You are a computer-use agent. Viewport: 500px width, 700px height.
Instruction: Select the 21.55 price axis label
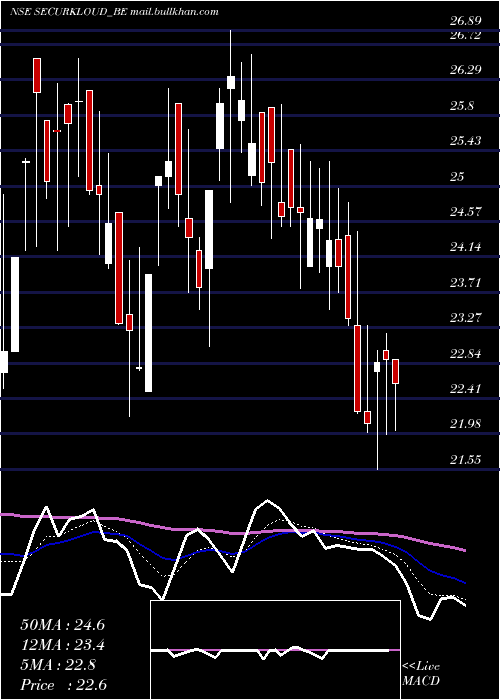coord(466,460)
